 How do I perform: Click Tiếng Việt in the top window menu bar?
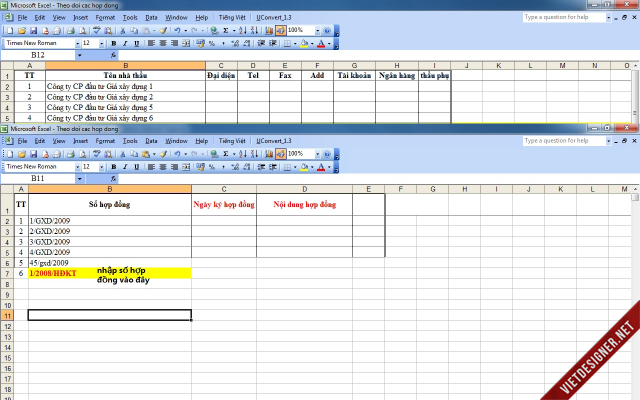click(232, 18)
